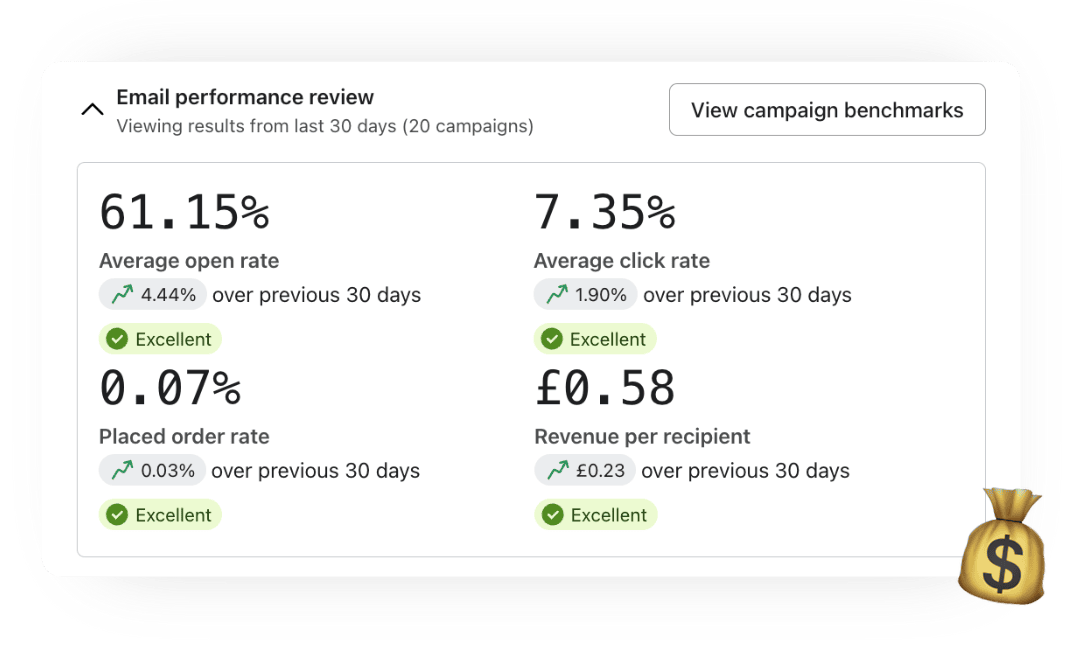Click revenue per recipient trend arrow icon

pyautogui.click(x=558, y=471)
